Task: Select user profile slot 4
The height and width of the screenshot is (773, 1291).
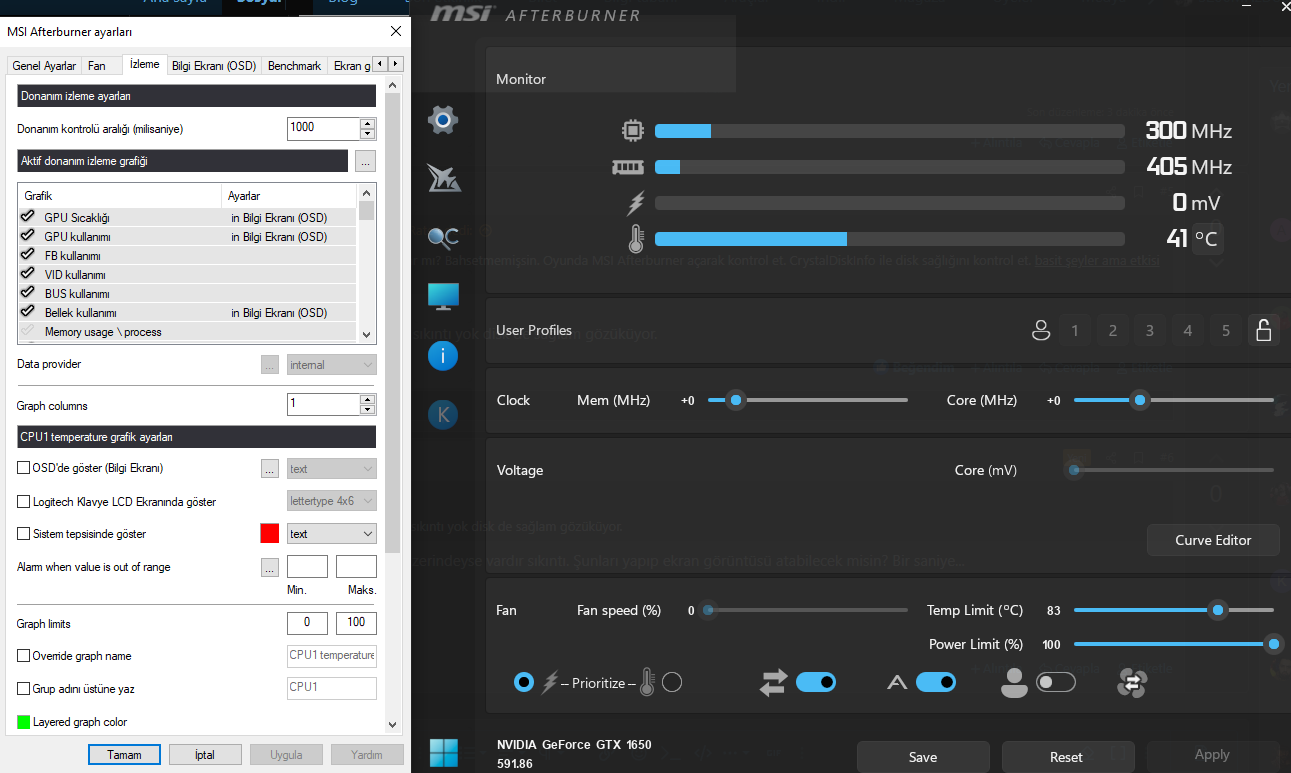Action: click(1188, 331)
